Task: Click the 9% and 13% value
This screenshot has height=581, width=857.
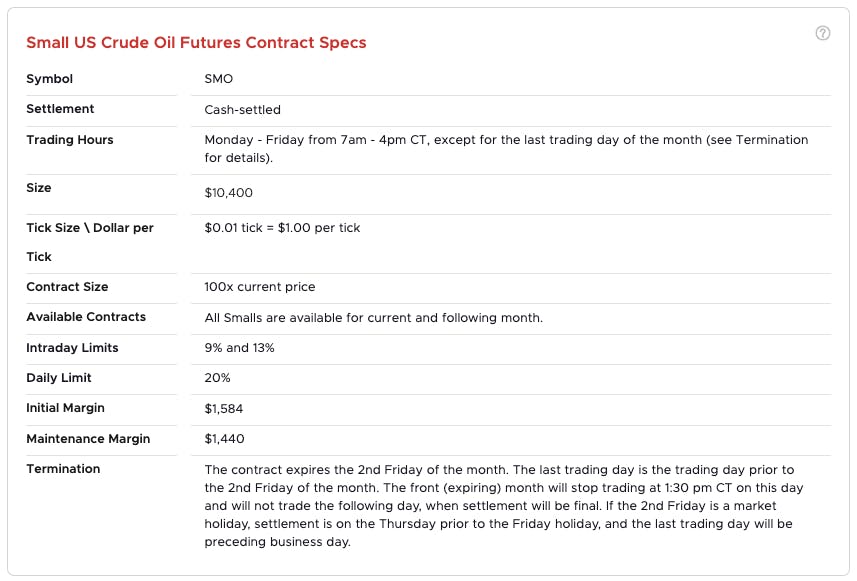Action: 239,348
